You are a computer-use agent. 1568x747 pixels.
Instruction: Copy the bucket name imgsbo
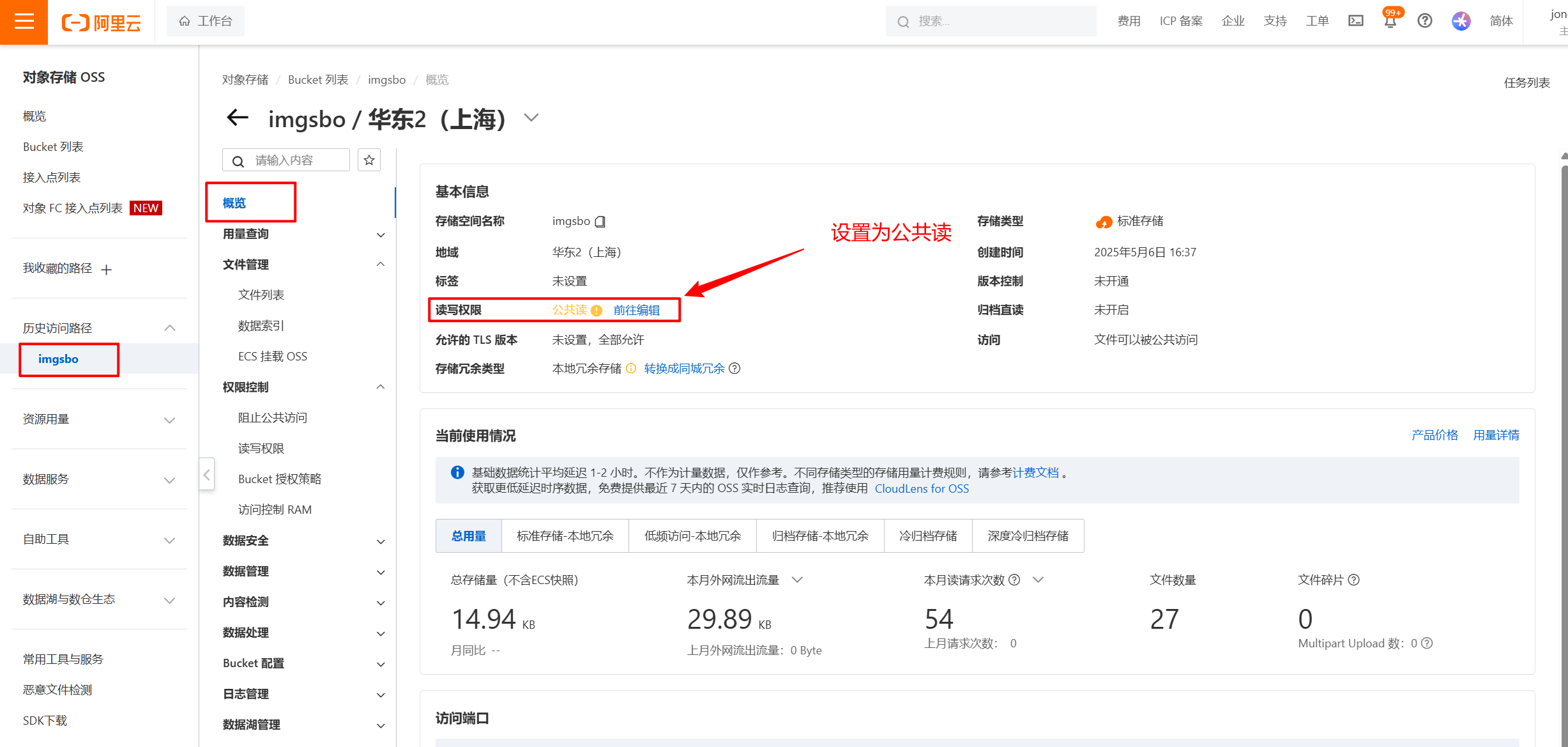600,222
